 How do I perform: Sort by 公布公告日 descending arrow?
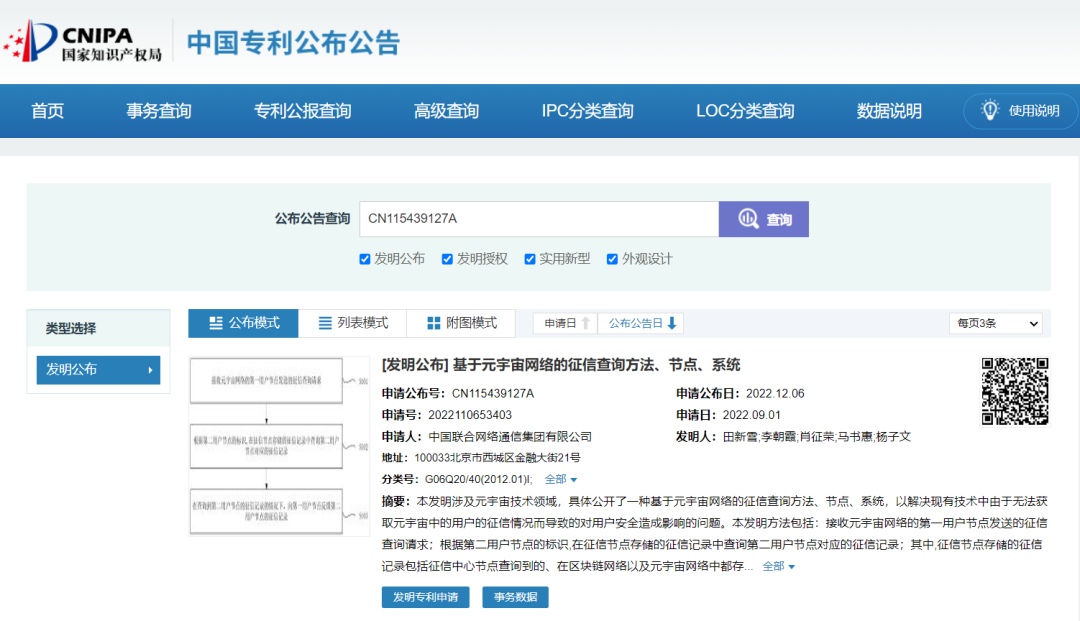672,323
